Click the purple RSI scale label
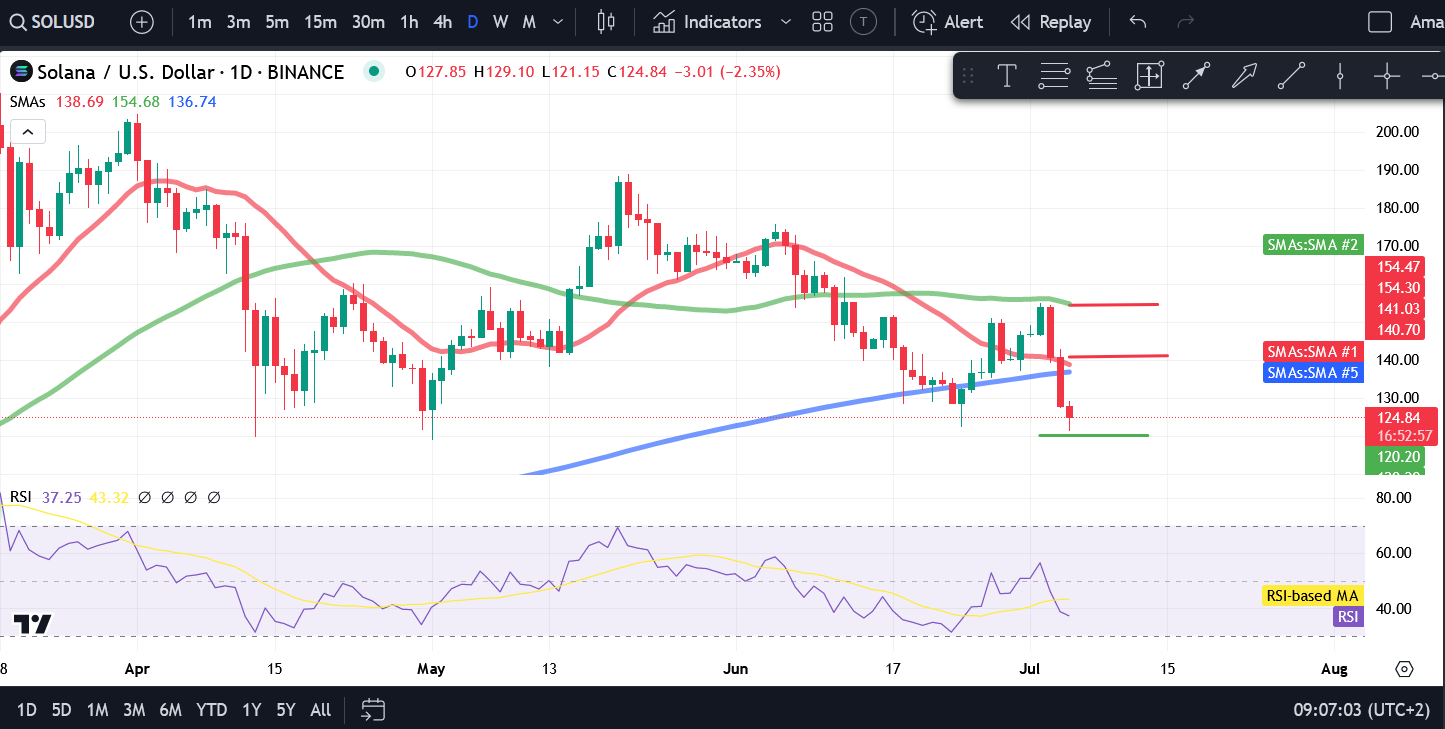This screenshot has width=1445, height=729. pyautogui.click(x=1348, y=617)
